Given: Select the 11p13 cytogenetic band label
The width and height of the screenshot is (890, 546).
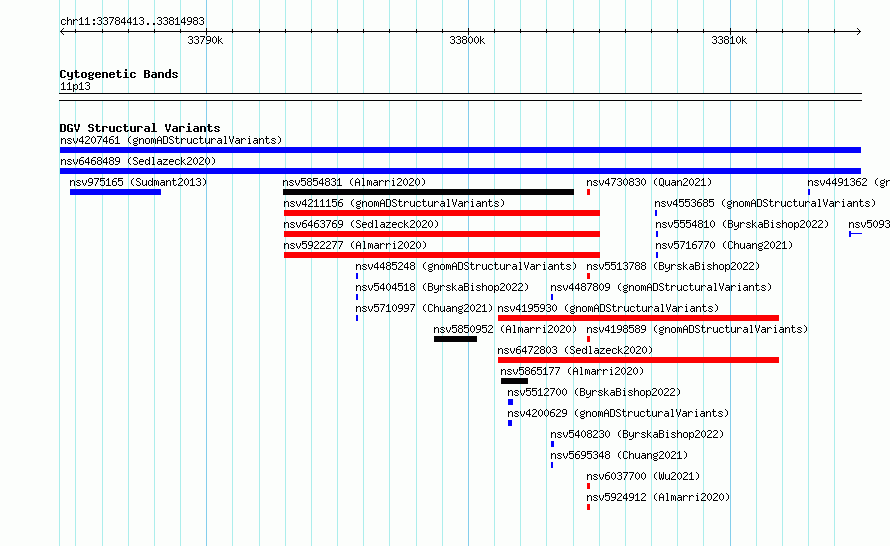Looking at the screenshot, I should click(75, 86).
